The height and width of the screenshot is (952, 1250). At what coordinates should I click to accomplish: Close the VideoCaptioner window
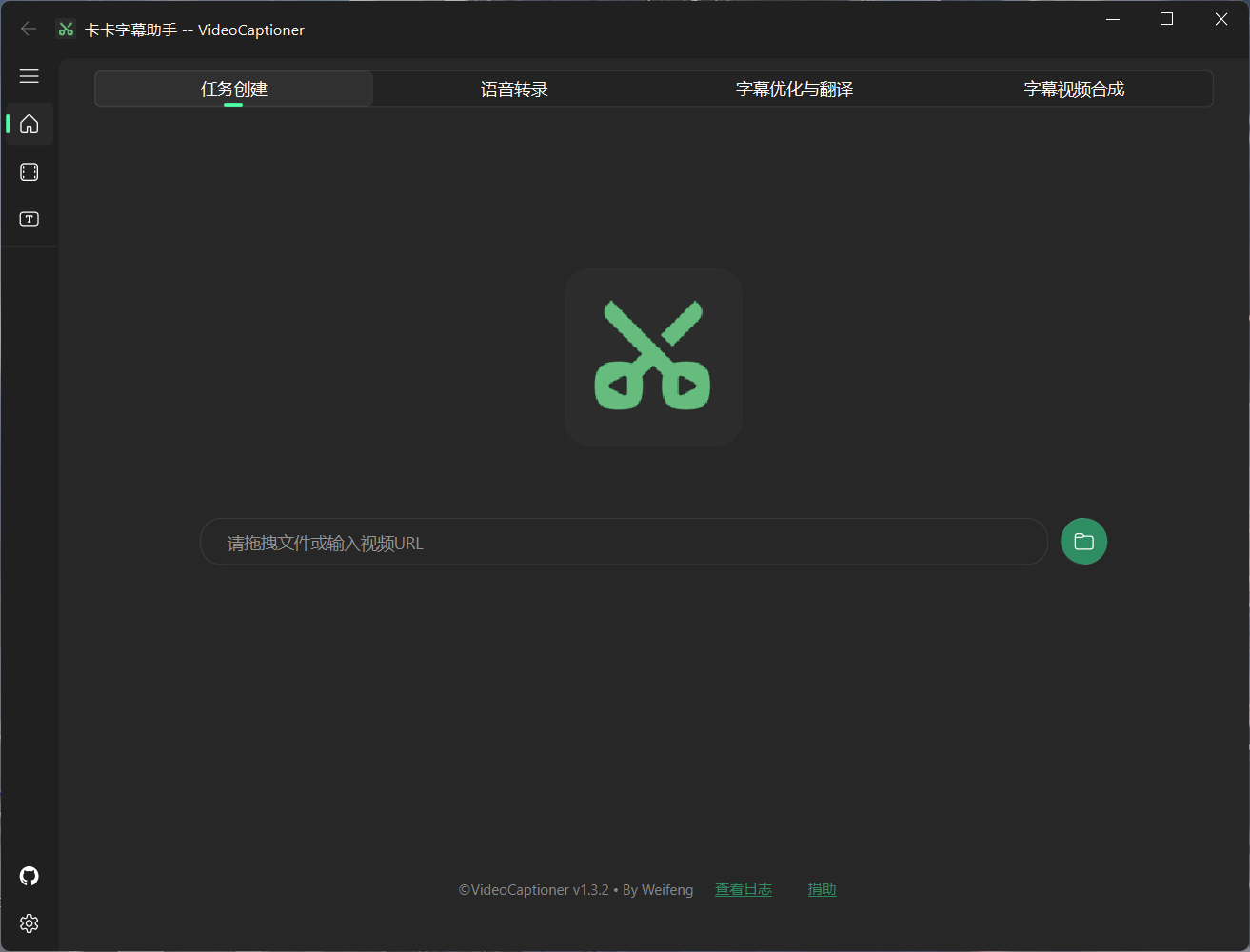click(x=1221, y=19)
